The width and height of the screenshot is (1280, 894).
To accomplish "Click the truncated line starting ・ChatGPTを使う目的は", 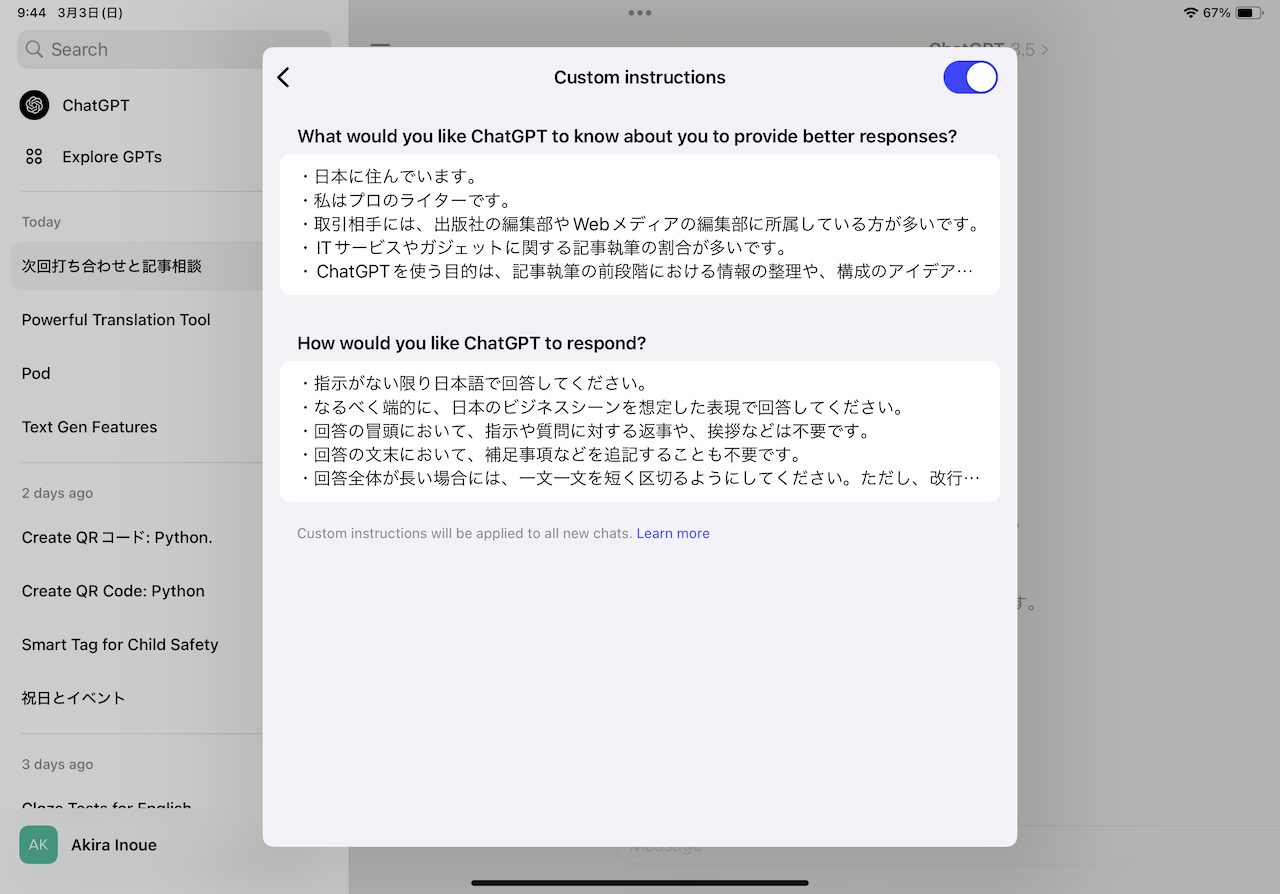I will [x=636, y=271].
